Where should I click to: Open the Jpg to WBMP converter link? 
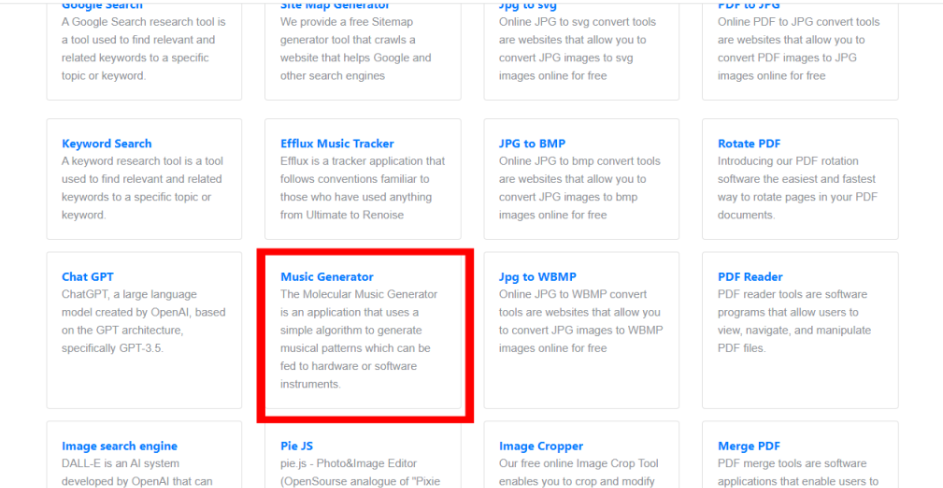click(x=537, y=277)
